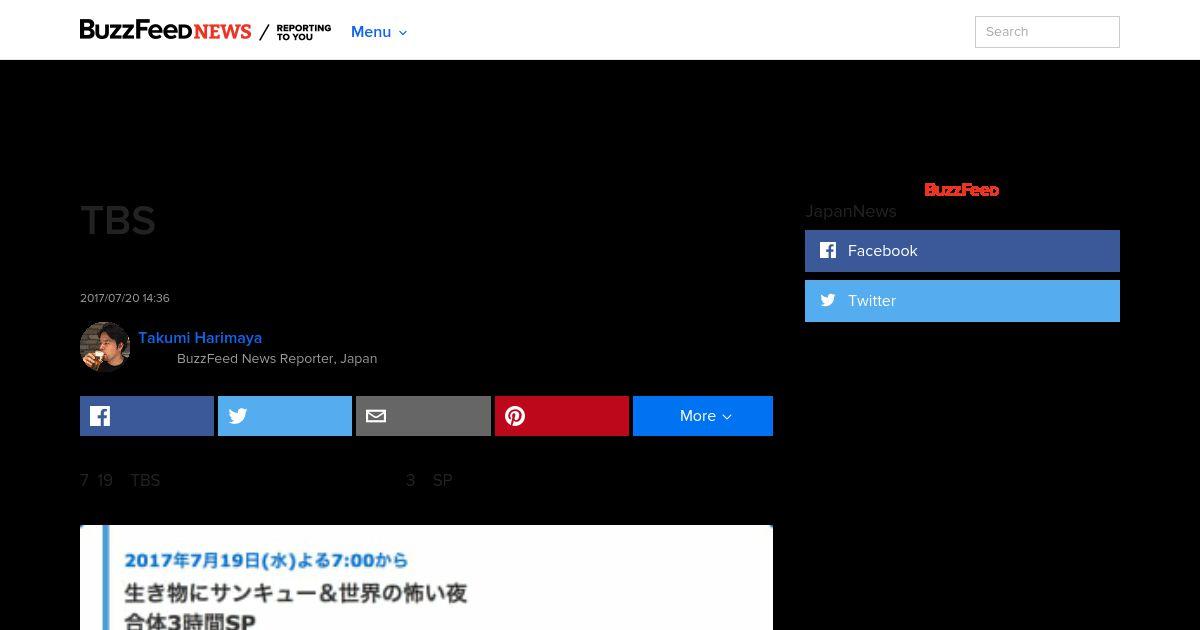The width and height of the screenshot is (1200, 630).
Task: Share article on Facebook icon button
Action: [147, 416]
